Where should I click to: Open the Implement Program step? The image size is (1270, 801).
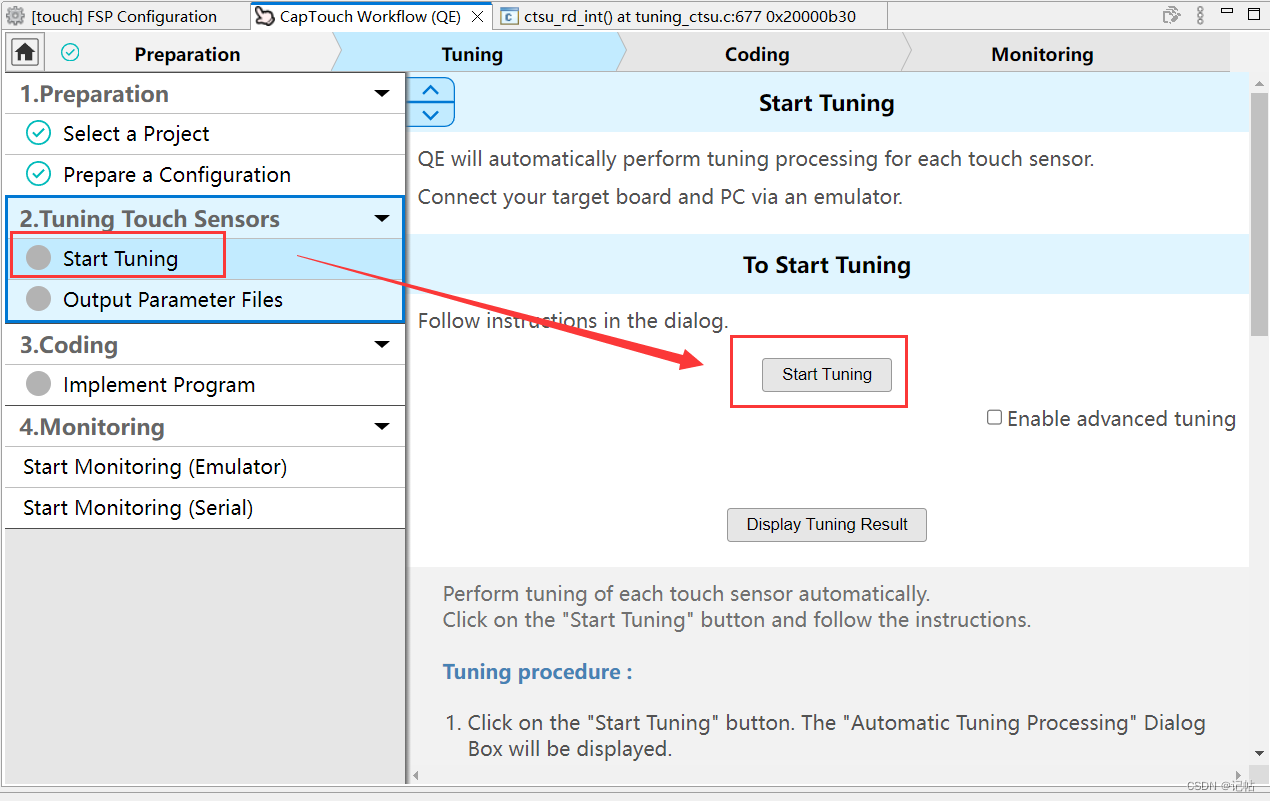205,385
